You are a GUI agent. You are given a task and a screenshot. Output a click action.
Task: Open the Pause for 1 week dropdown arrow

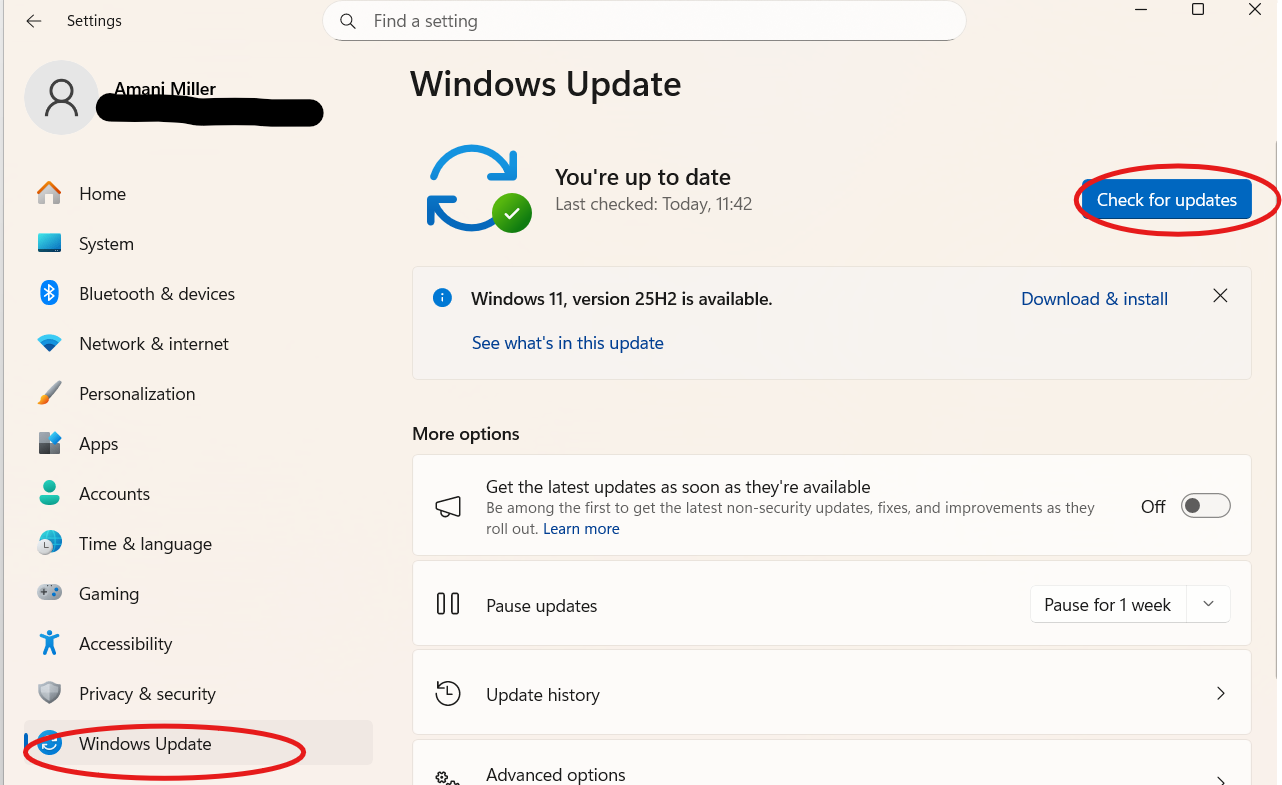click(x=1208, y=604)
